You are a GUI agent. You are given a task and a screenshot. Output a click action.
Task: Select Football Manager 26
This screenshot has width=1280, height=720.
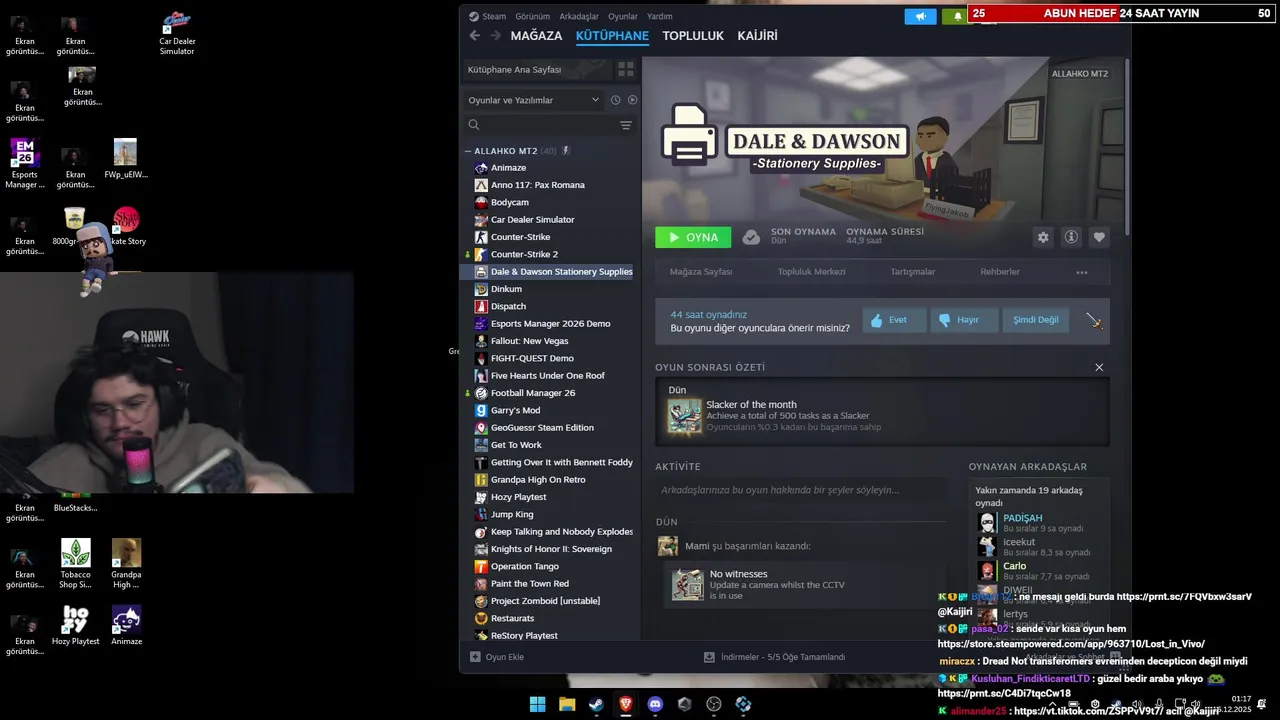[532, 393]
